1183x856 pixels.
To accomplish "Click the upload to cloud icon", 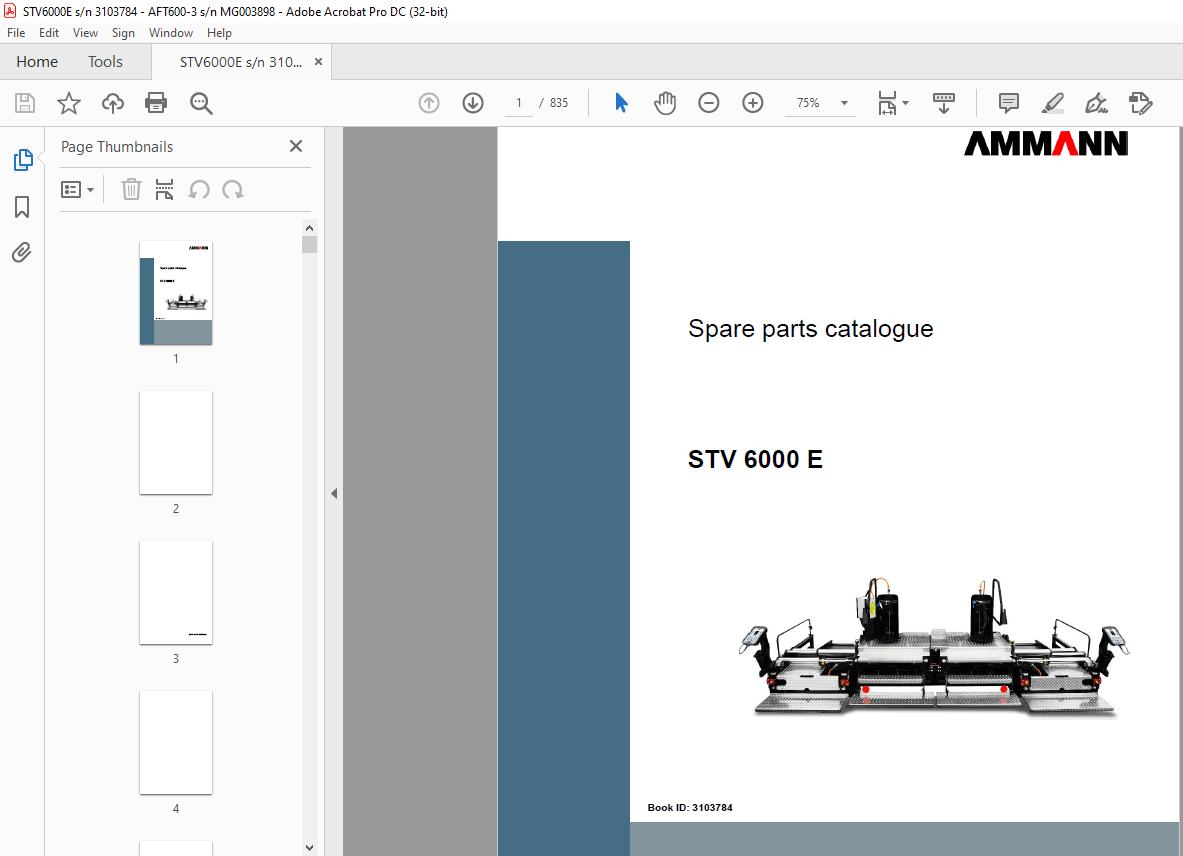I will [x=113, y=103].
